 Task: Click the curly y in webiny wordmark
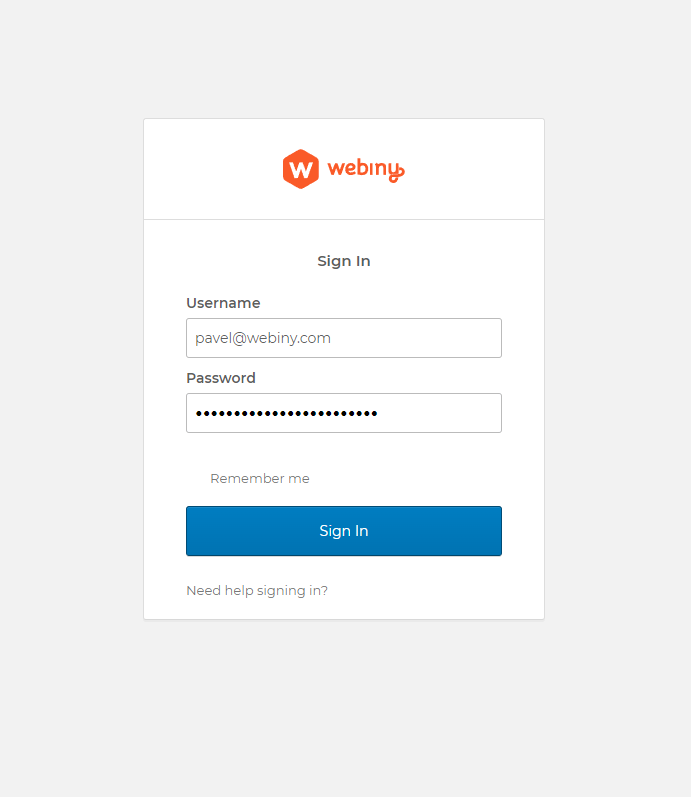point(396,172)
